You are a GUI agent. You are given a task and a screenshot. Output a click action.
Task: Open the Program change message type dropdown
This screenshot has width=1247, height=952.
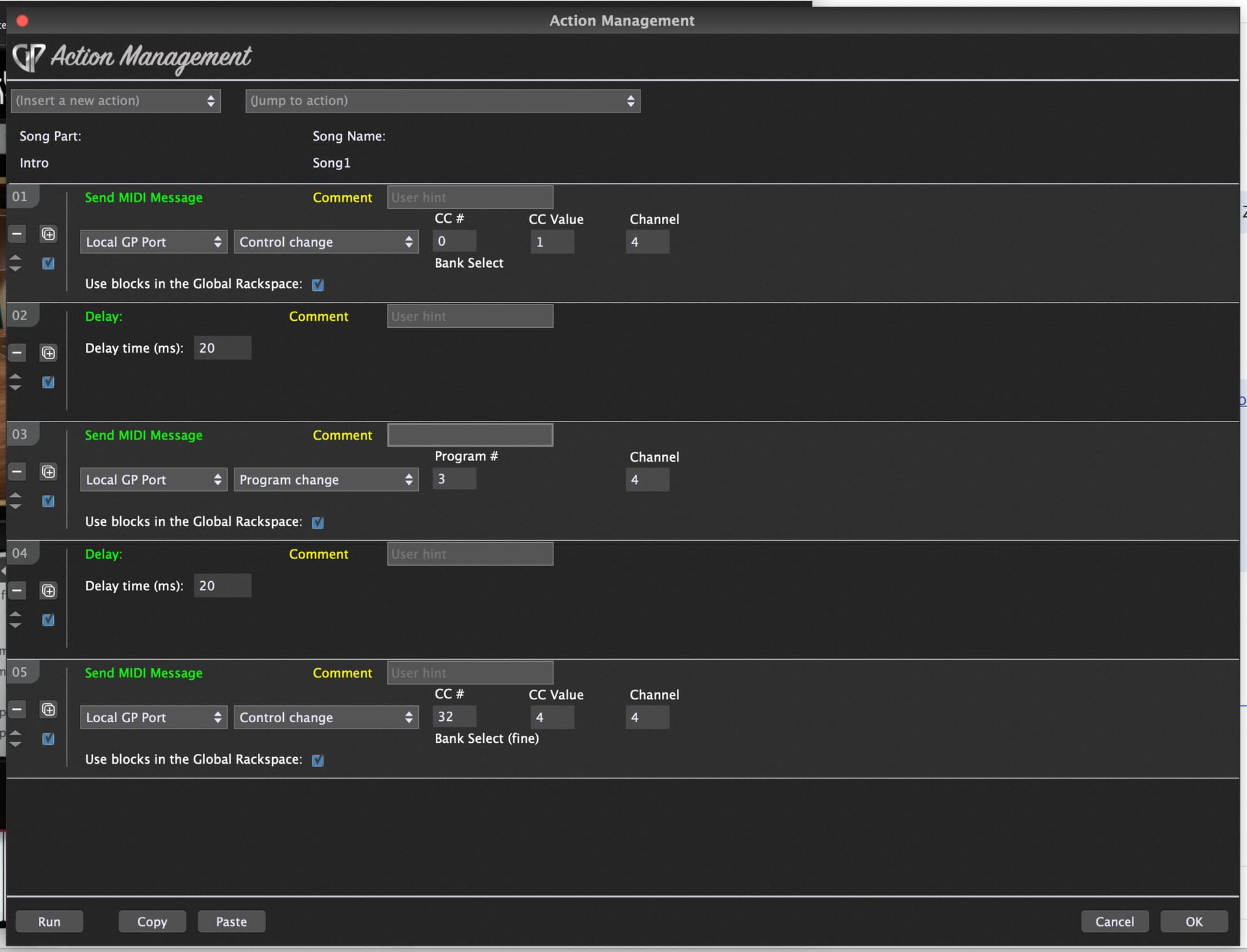coord(325,480)
